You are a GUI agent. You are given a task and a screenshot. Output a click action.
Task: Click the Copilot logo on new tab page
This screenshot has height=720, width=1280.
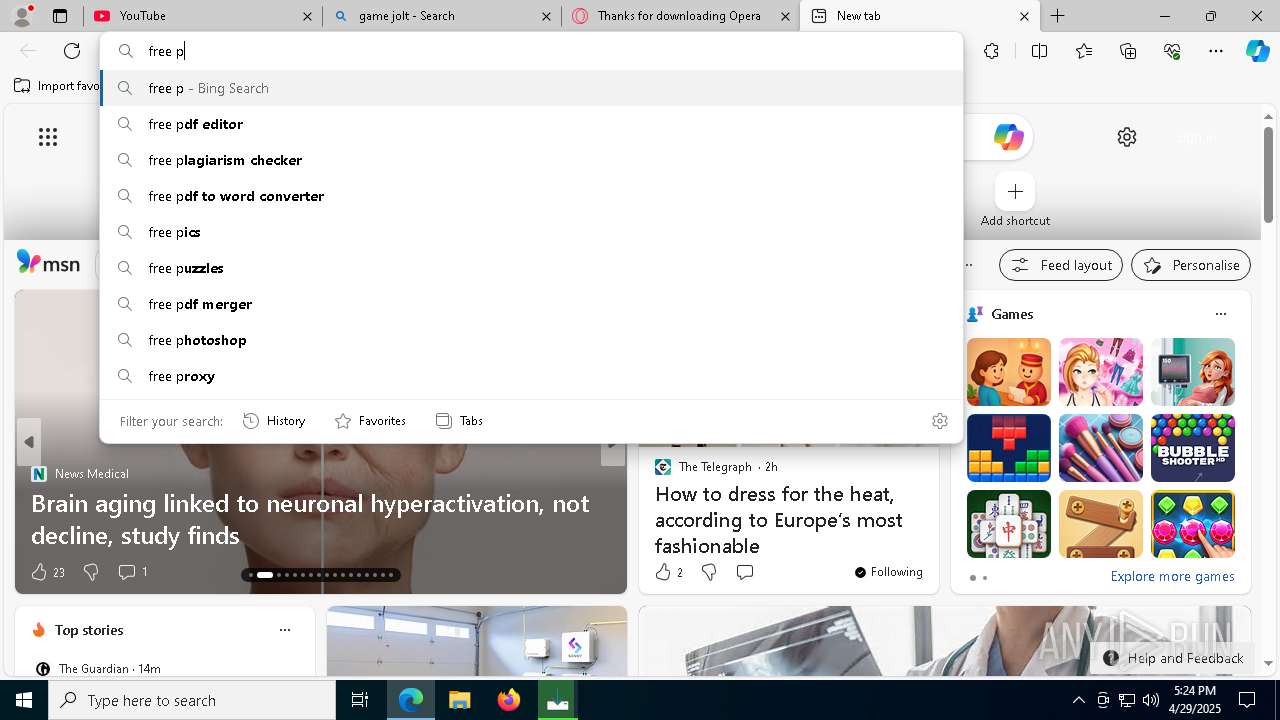[1008, 137]
